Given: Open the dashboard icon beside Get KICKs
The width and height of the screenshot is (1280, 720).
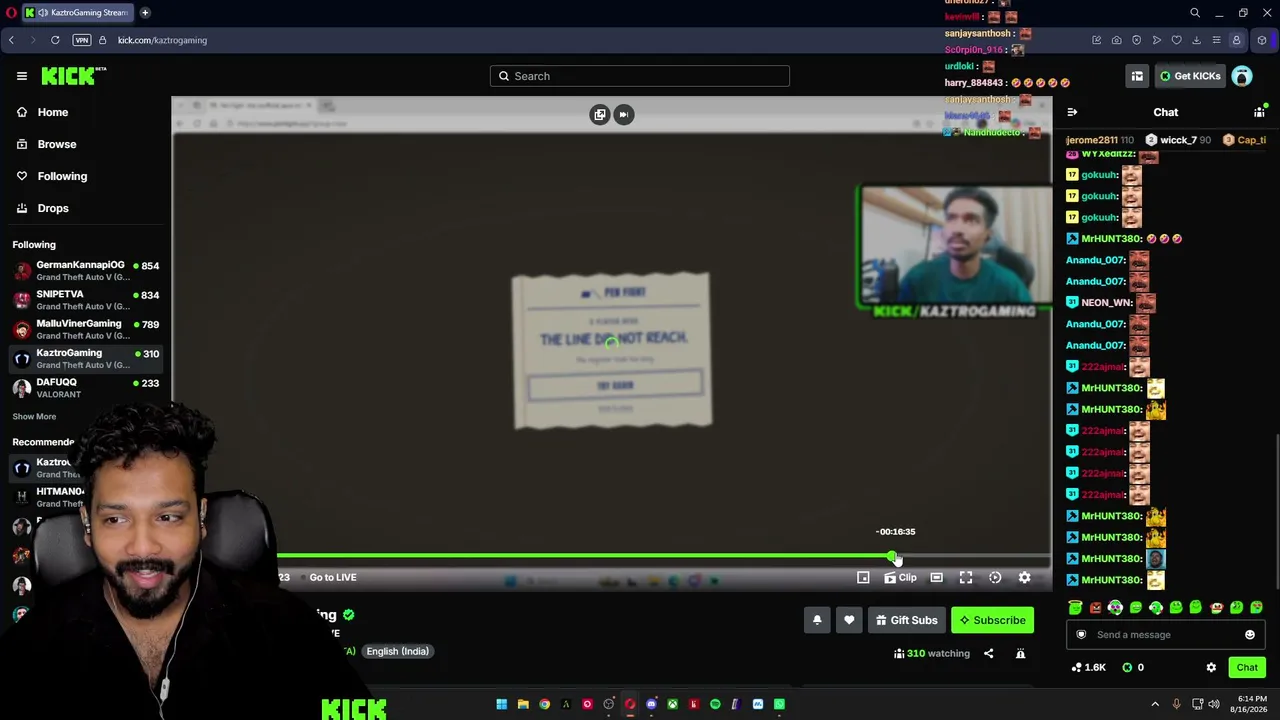Looking at the screenshot, I should coord(1137,76).
